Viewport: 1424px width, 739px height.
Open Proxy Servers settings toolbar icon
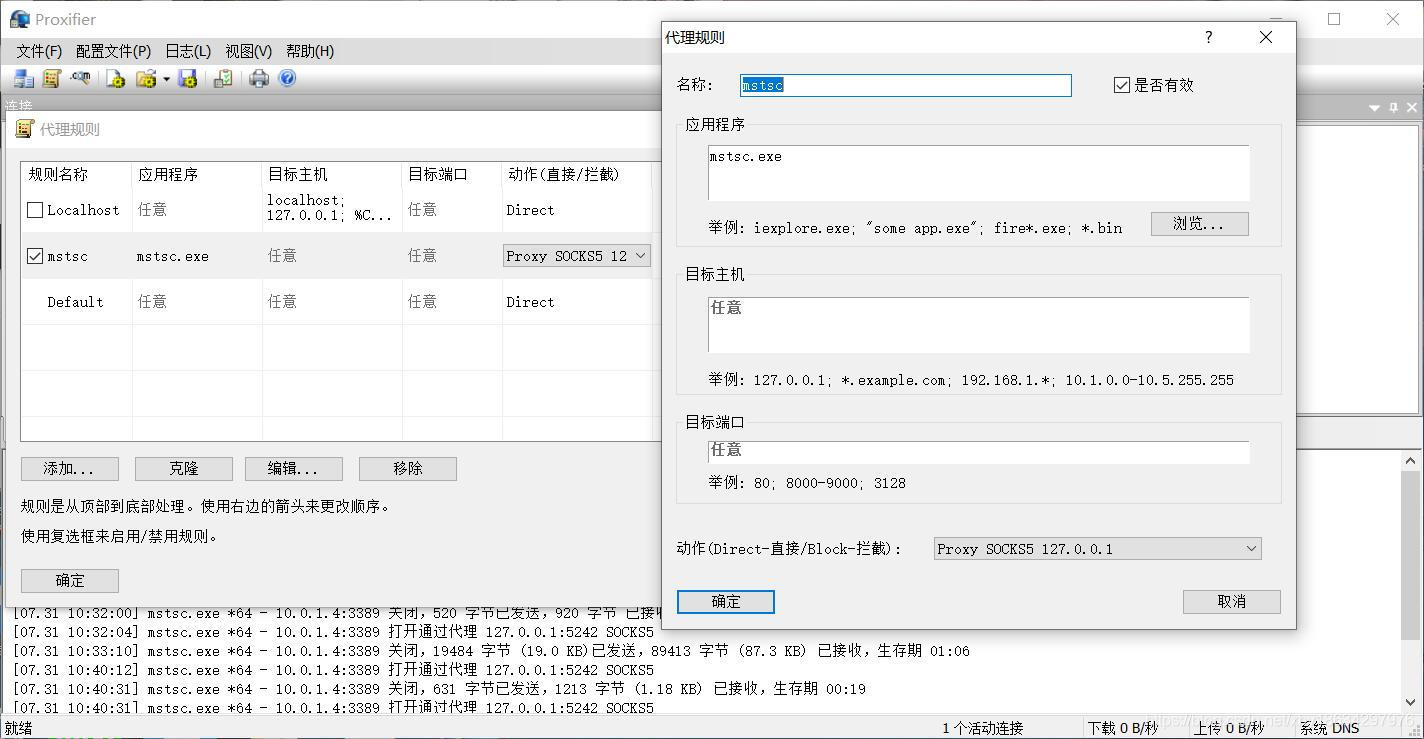point(24,78)
